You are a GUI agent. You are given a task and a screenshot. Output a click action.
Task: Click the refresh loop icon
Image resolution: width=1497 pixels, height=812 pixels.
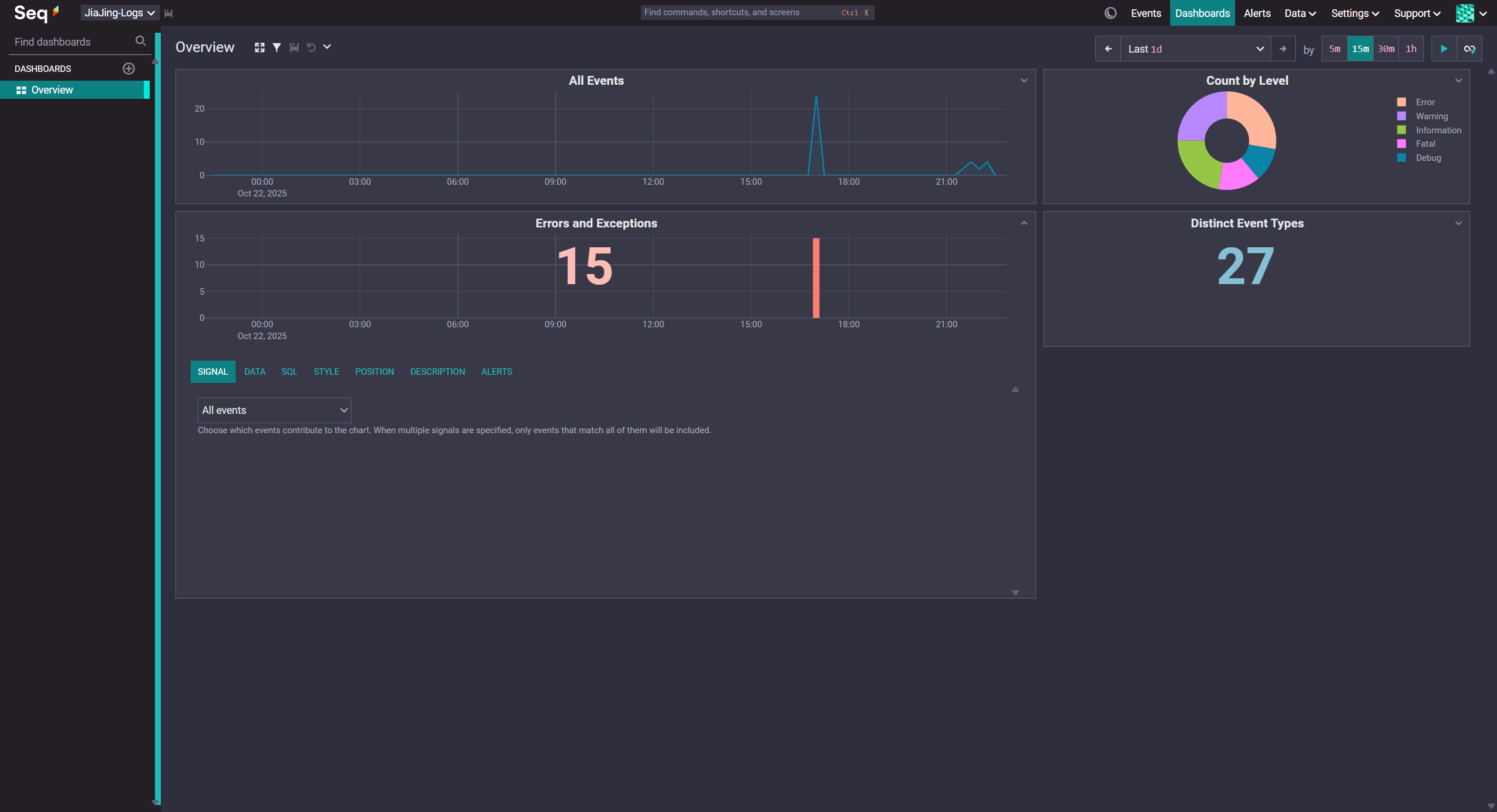1469,49
